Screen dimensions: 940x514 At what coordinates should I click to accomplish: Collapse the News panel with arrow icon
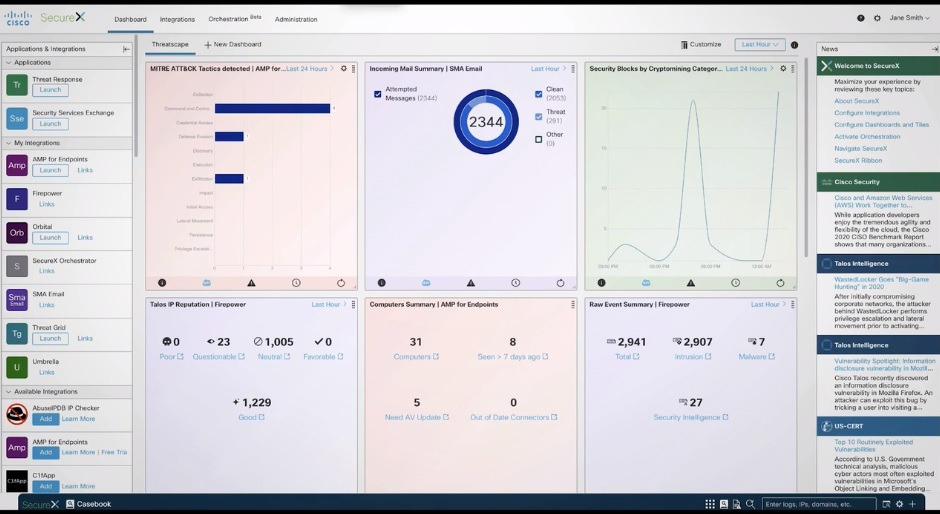coord(934,49)
